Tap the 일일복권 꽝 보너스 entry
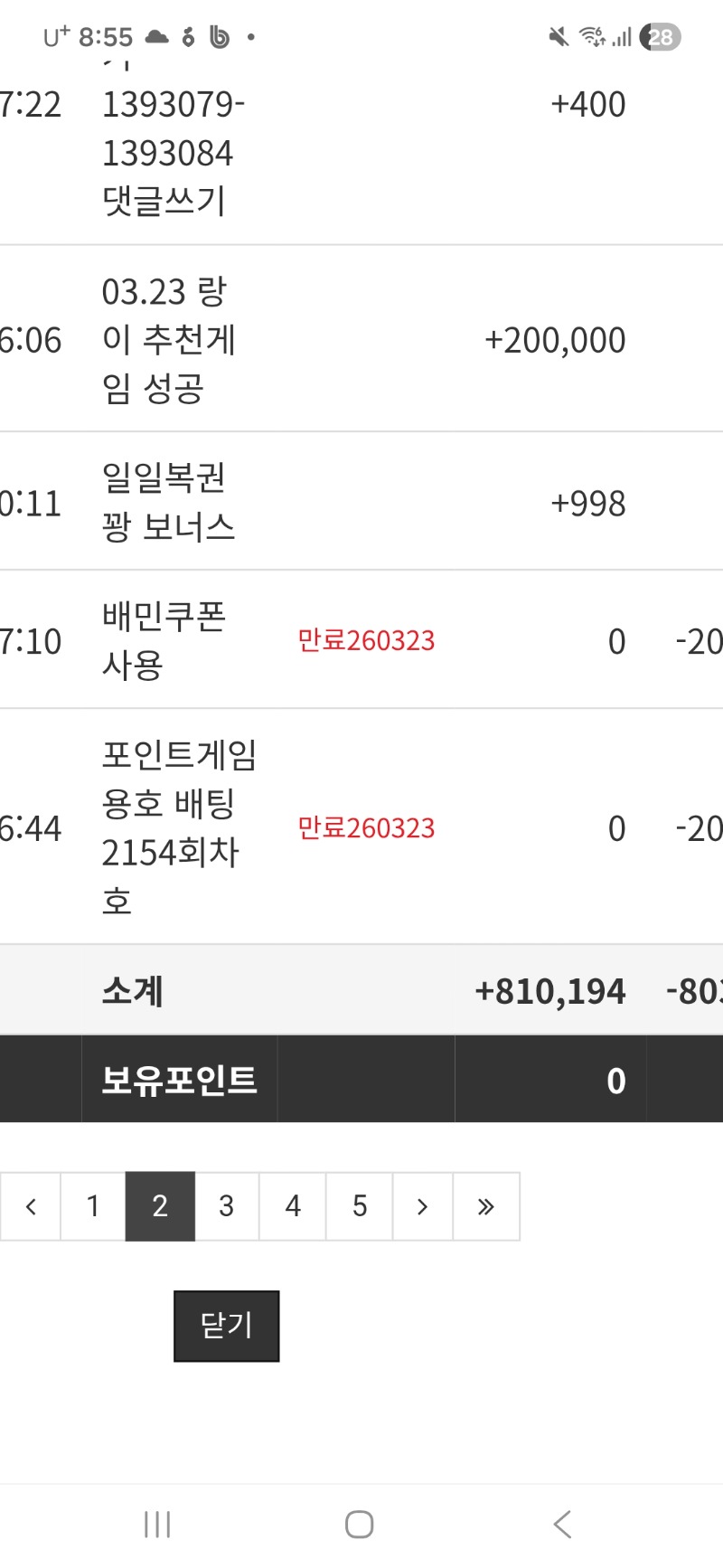Image resolution: width=723 pixels, height=1568 pixels. coord(168,503)
